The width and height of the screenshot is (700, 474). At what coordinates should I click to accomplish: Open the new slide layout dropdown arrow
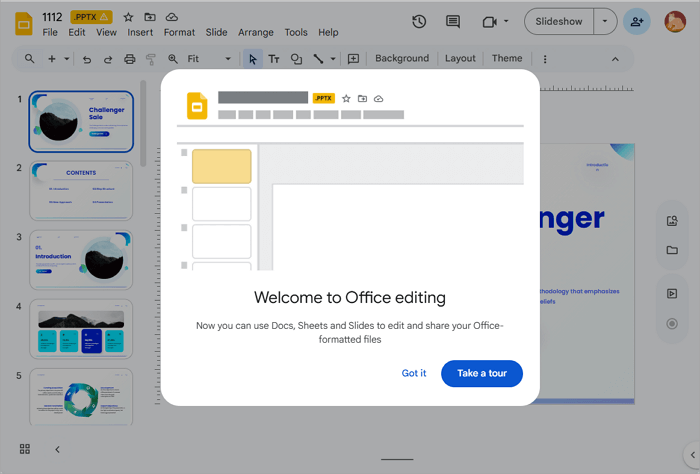tap(67, 58)
